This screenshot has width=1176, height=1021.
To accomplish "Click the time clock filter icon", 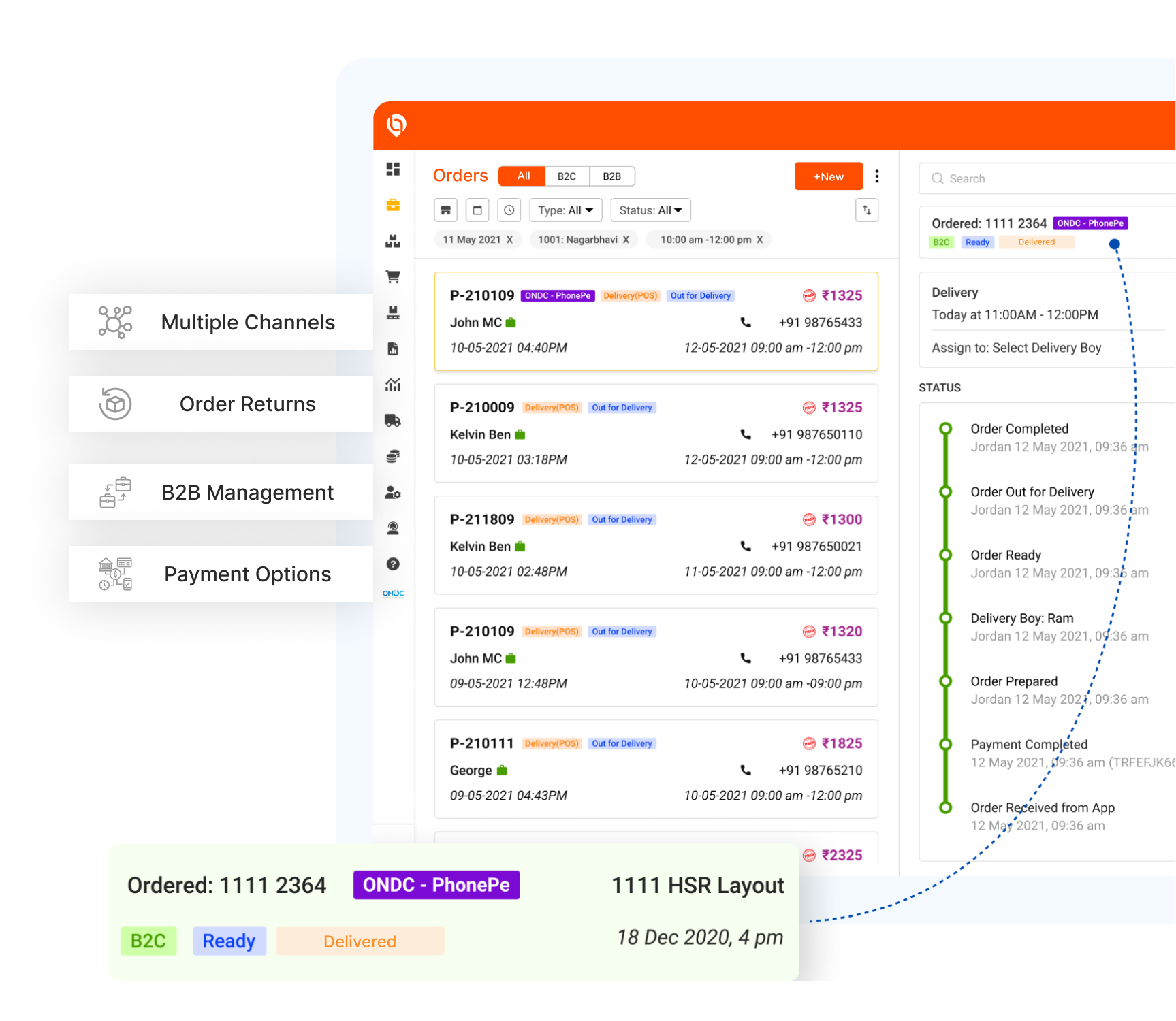I will coord(509,210).
